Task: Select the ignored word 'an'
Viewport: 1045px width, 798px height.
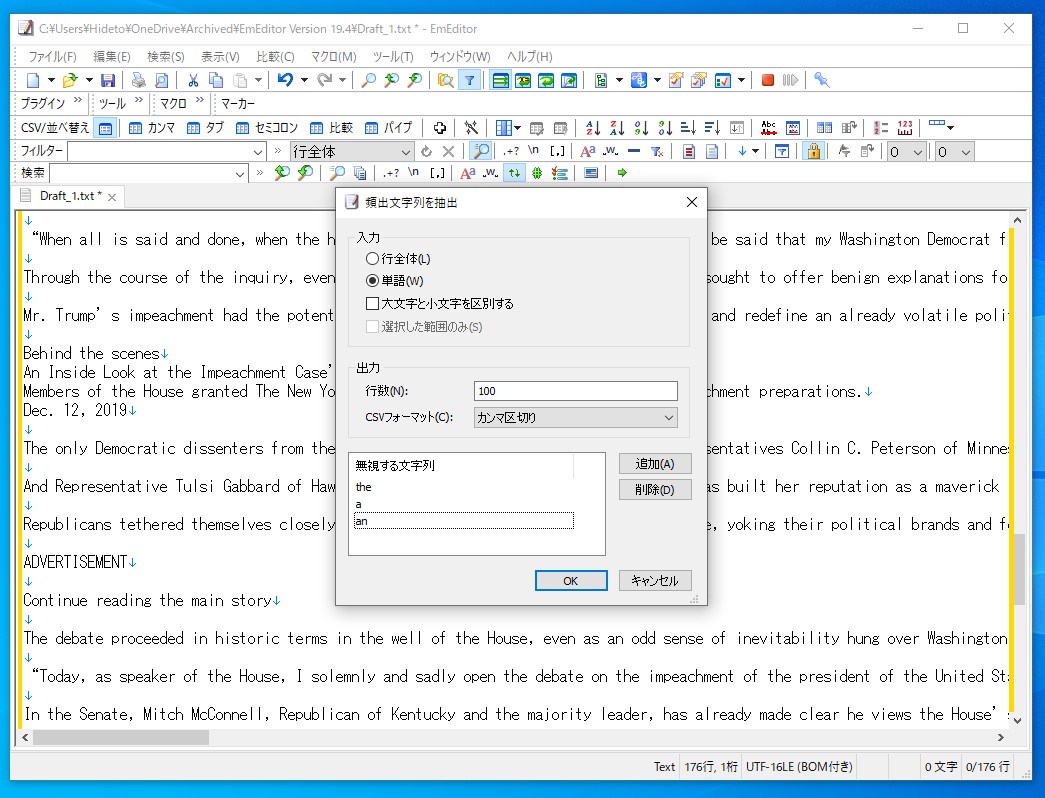Action: click(463, 521)
